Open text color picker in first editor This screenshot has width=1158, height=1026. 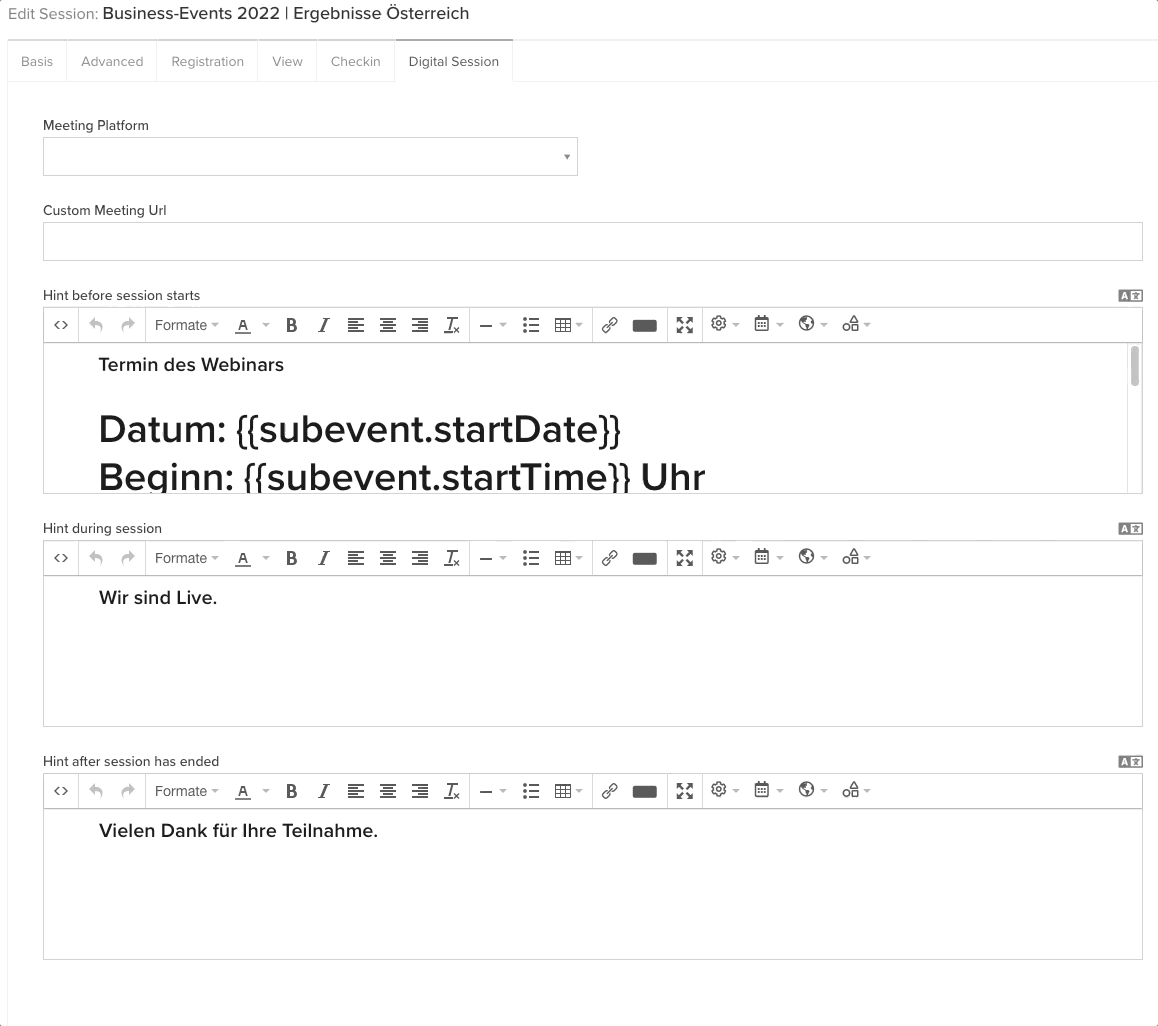pos(243,325)
